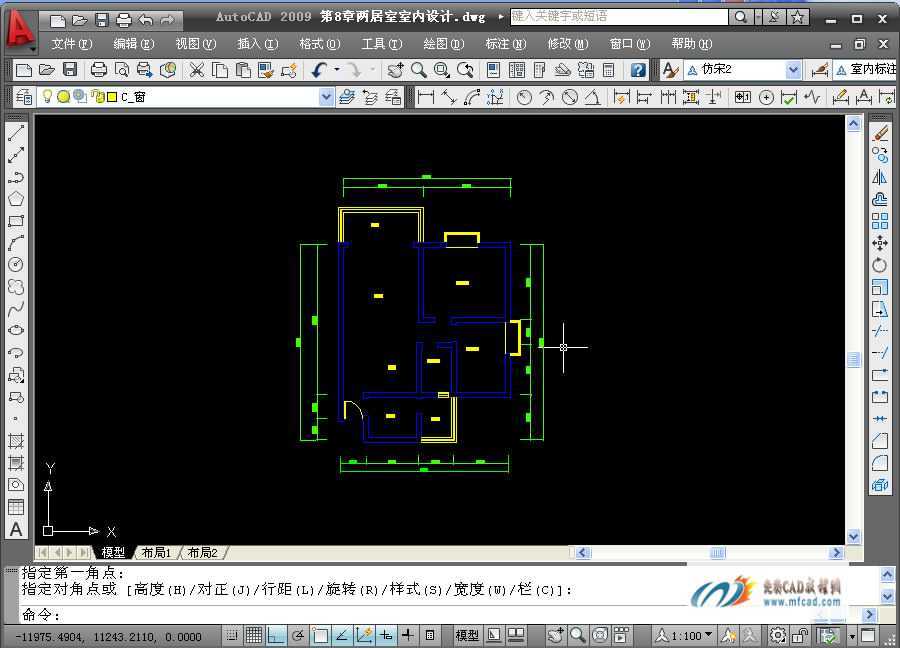The height and width of the screenshot is (648, 900).
Task: Click the Erase modify tool
Action: [880, 133]
